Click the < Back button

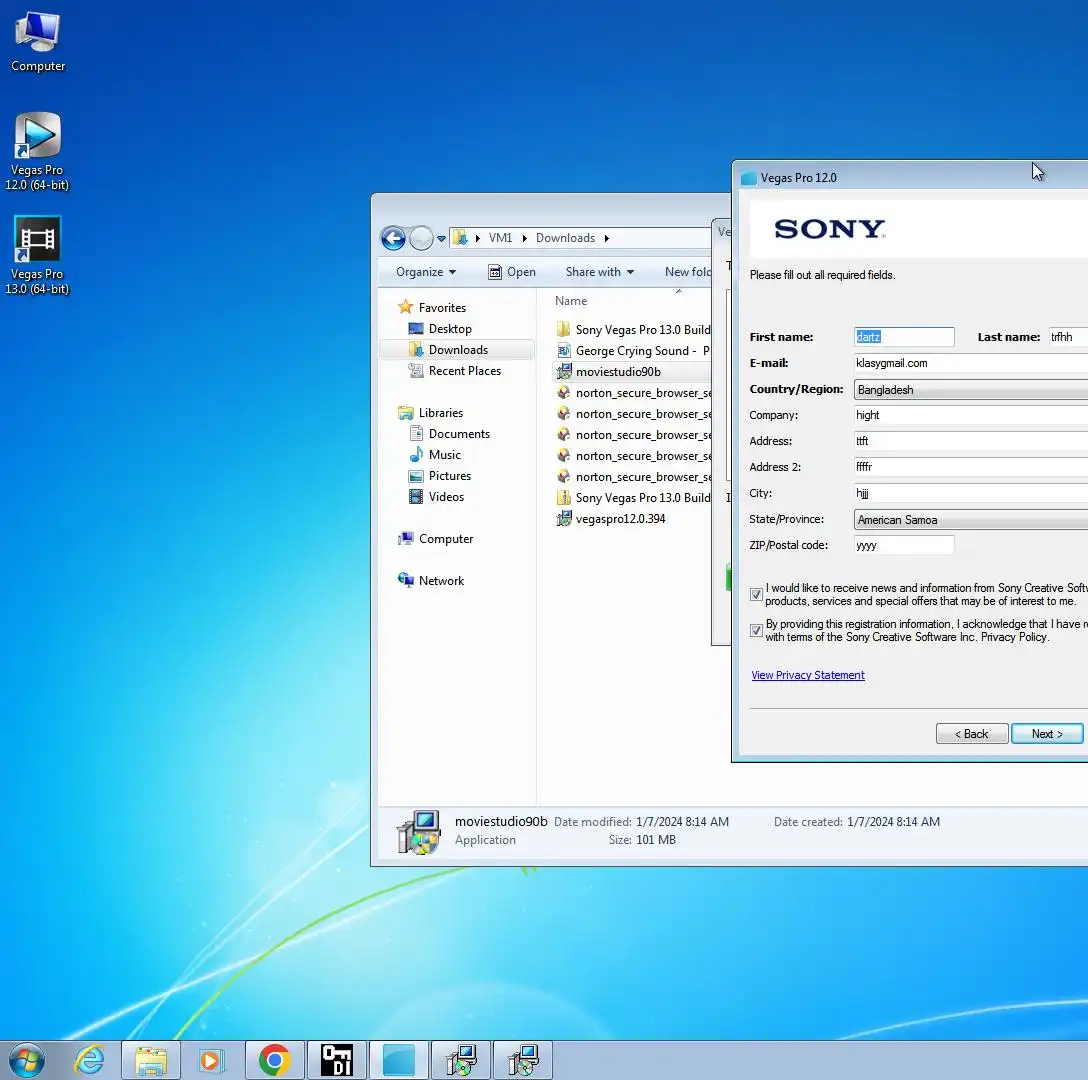[971, 734]
